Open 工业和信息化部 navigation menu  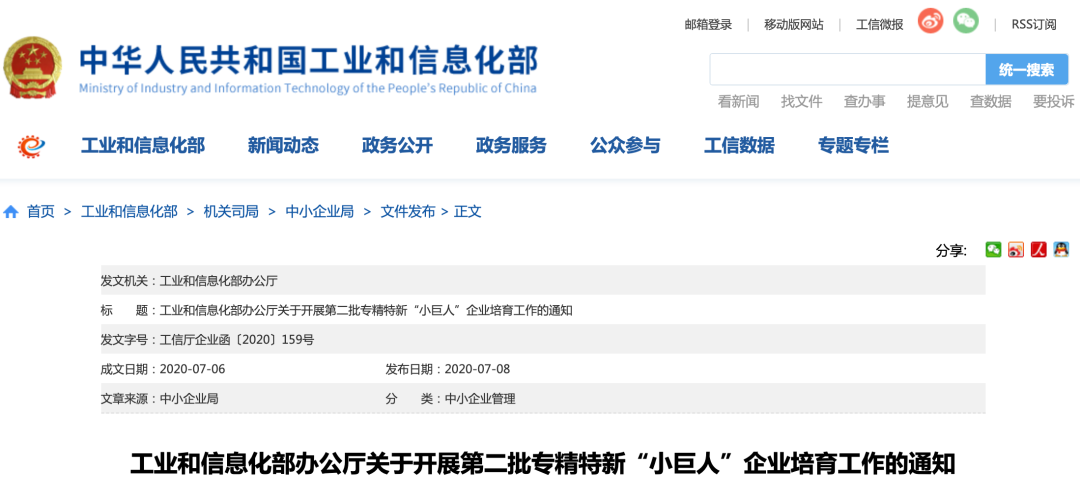pos(143,145)
